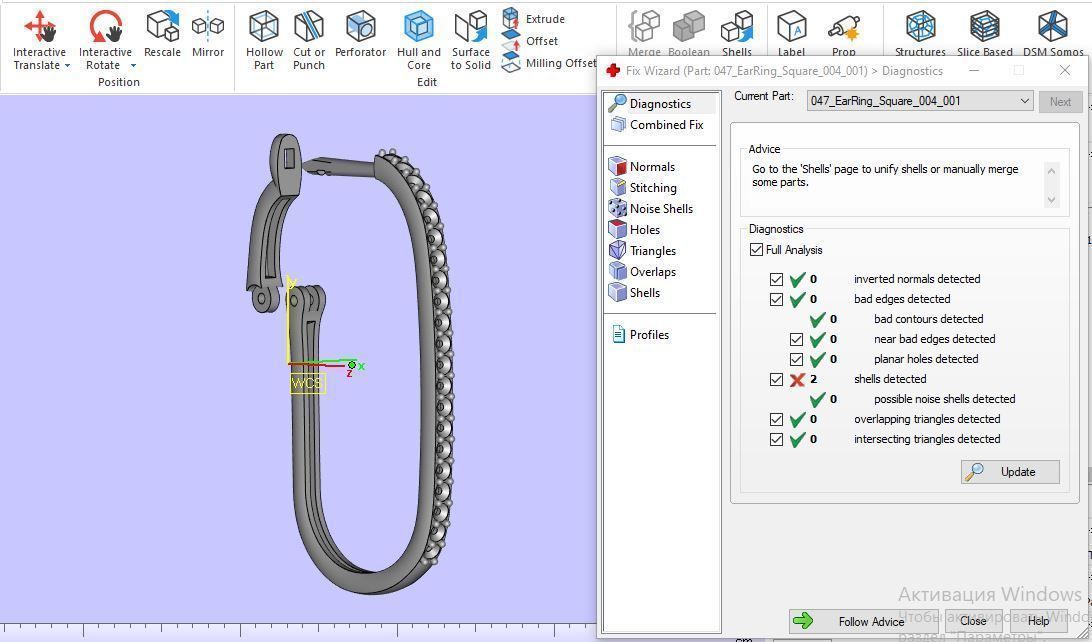Screen dimensions: 1092x642
Task: Choose the Offset command
Action: click(x=530, y=41)
